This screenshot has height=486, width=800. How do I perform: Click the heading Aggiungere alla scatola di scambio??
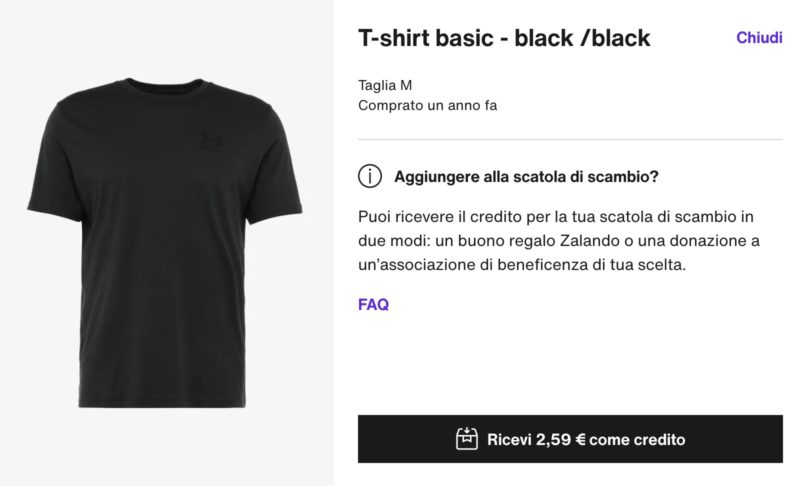[x=526, y=177]
